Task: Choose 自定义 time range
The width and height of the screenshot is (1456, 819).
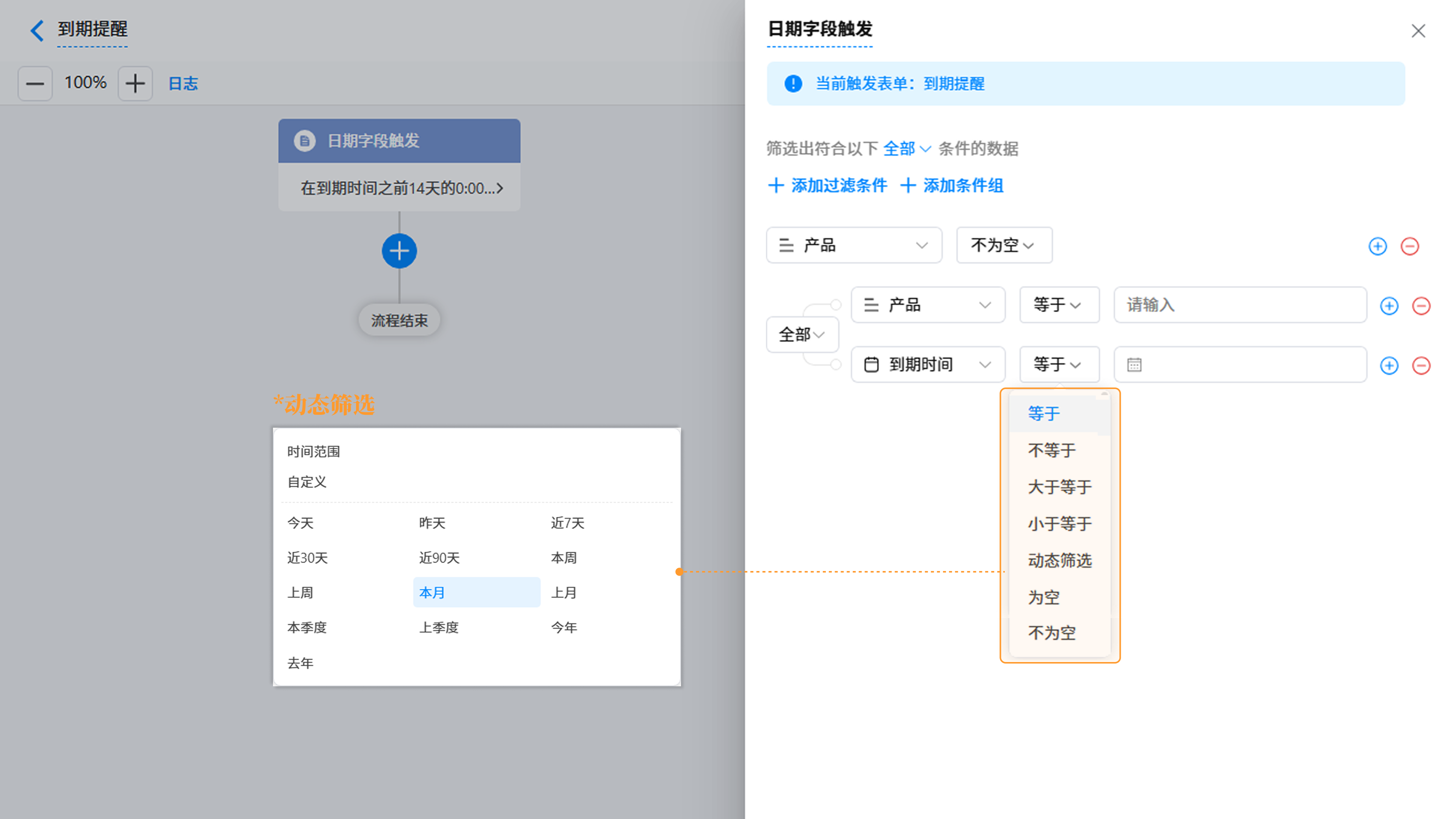Action: 307,482
